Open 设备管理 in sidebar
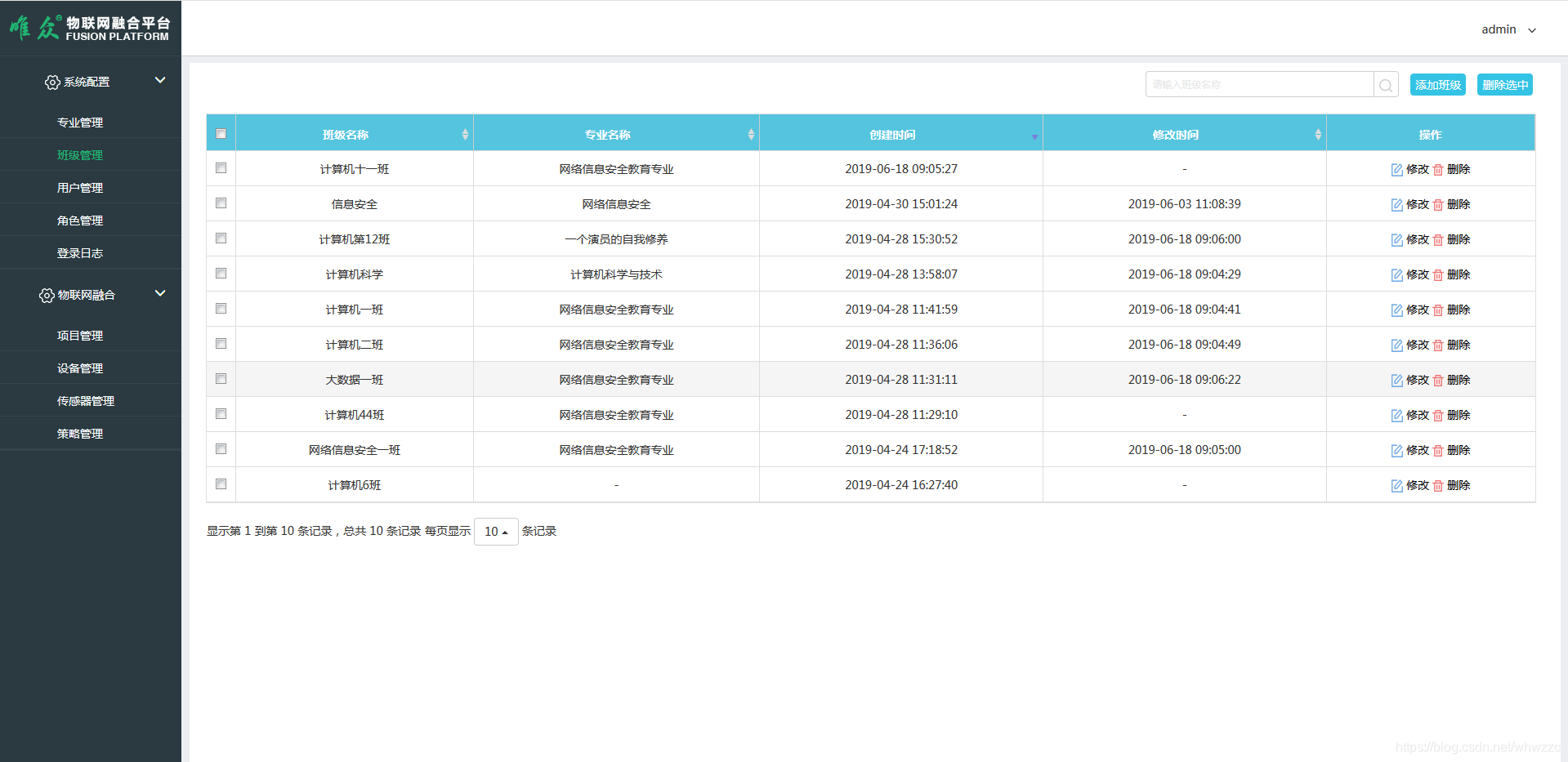The width and height of the screenshot is (1568, 762). tap(80, 368)
